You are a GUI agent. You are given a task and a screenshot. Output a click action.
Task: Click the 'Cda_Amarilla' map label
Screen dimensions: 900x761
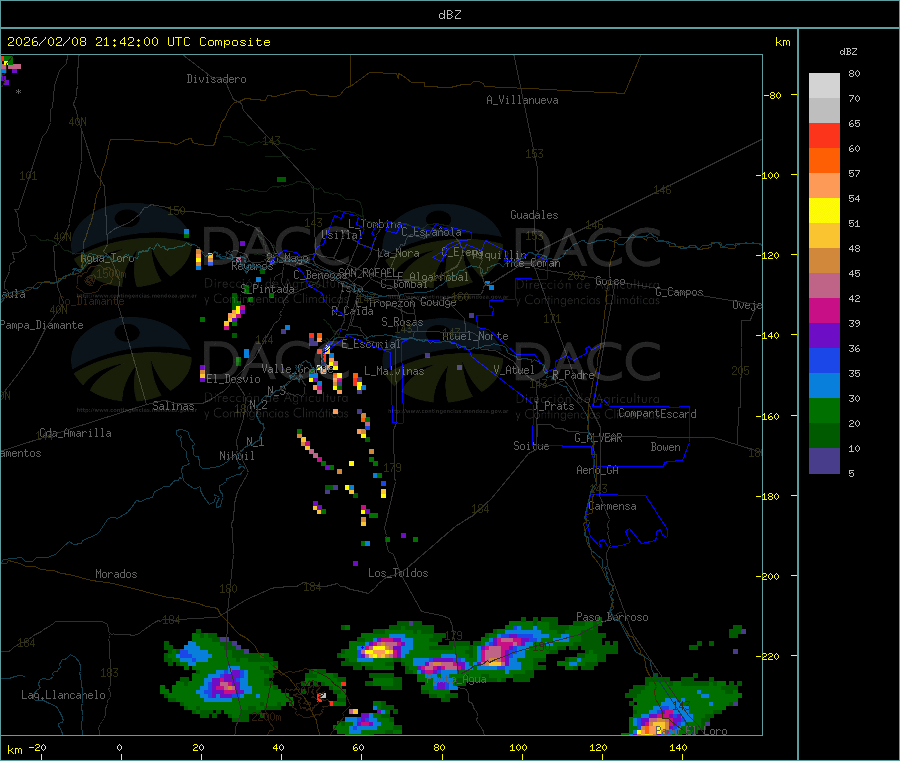75,433
